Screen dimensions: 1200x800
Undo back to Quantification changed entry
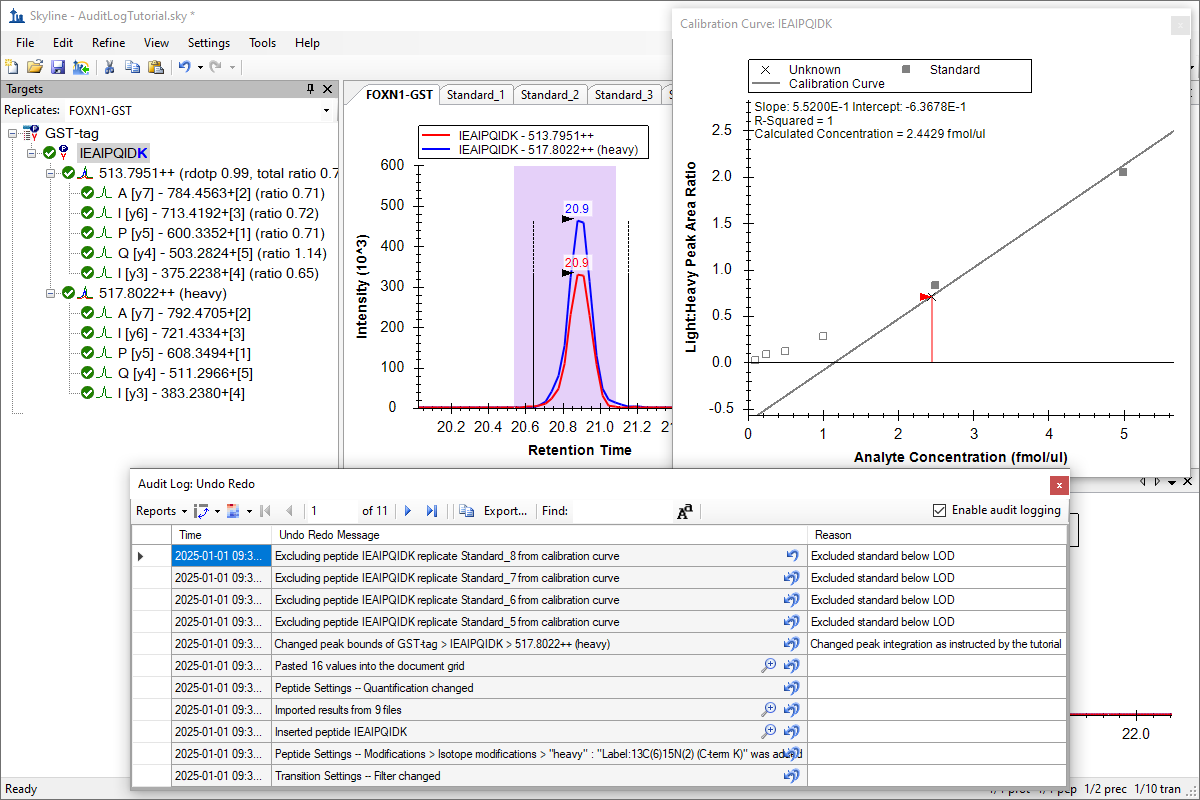(793, 688)
